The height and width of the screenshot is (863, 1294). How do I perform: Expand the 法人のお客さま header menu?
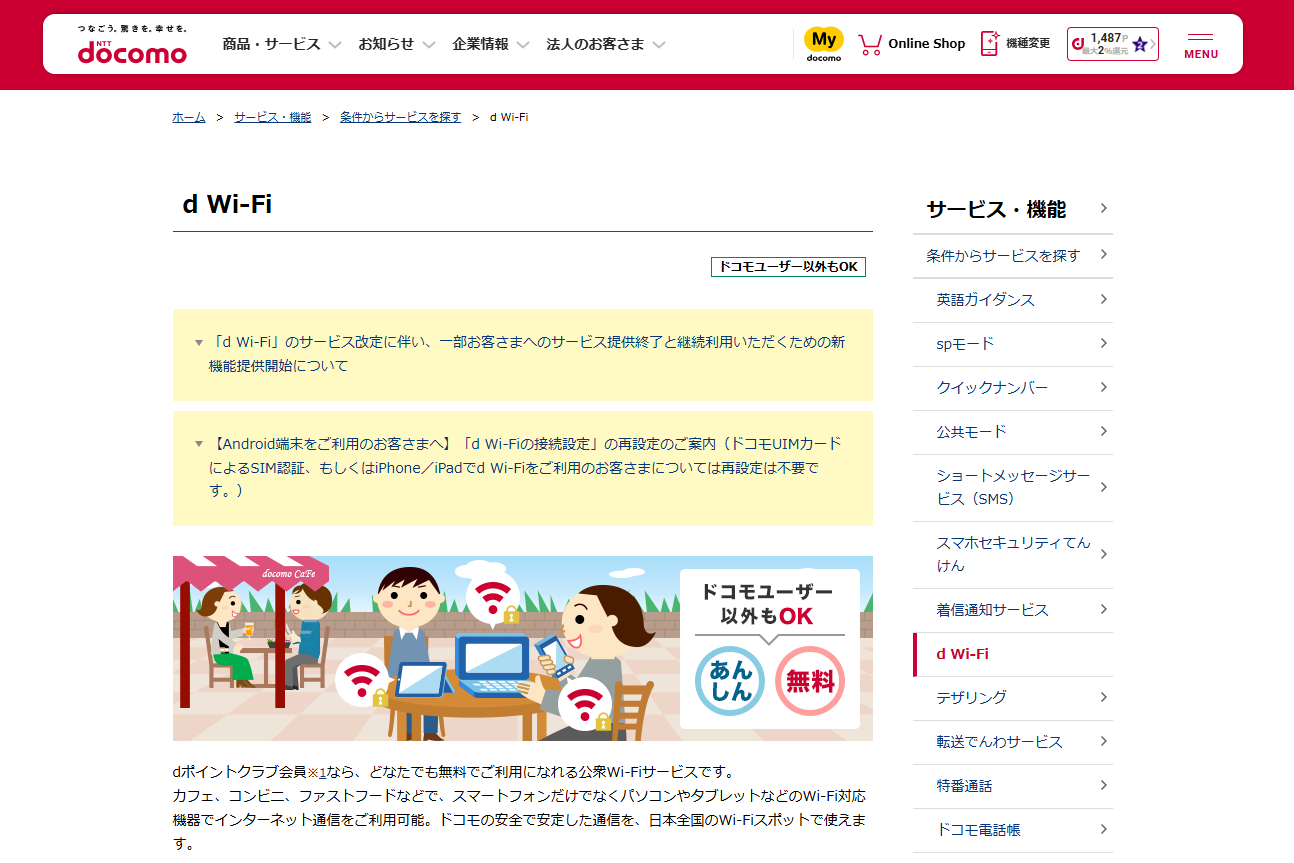point(606,44)
